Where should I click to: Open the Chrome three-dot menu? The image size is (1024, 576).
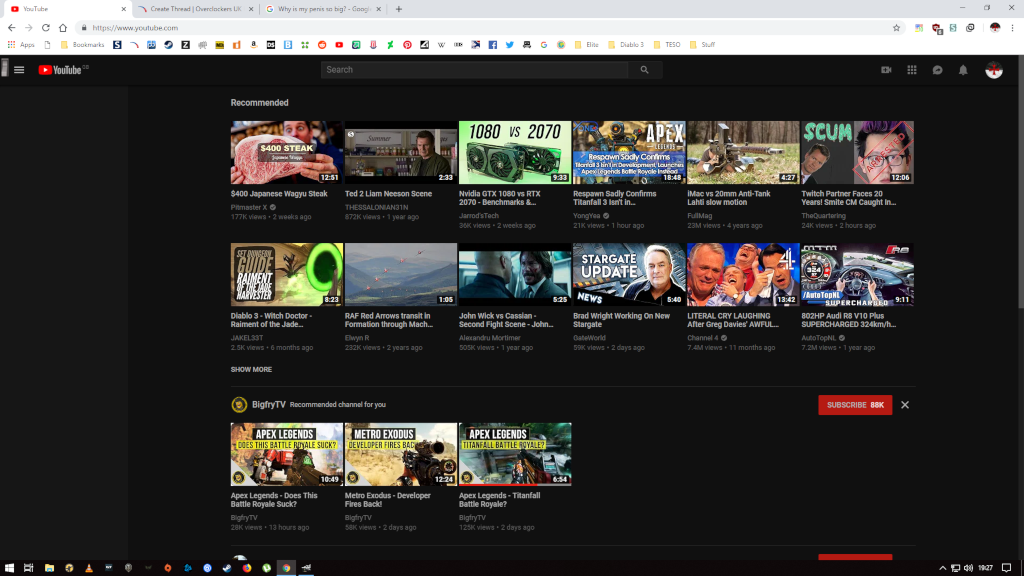pos(1012,27)
